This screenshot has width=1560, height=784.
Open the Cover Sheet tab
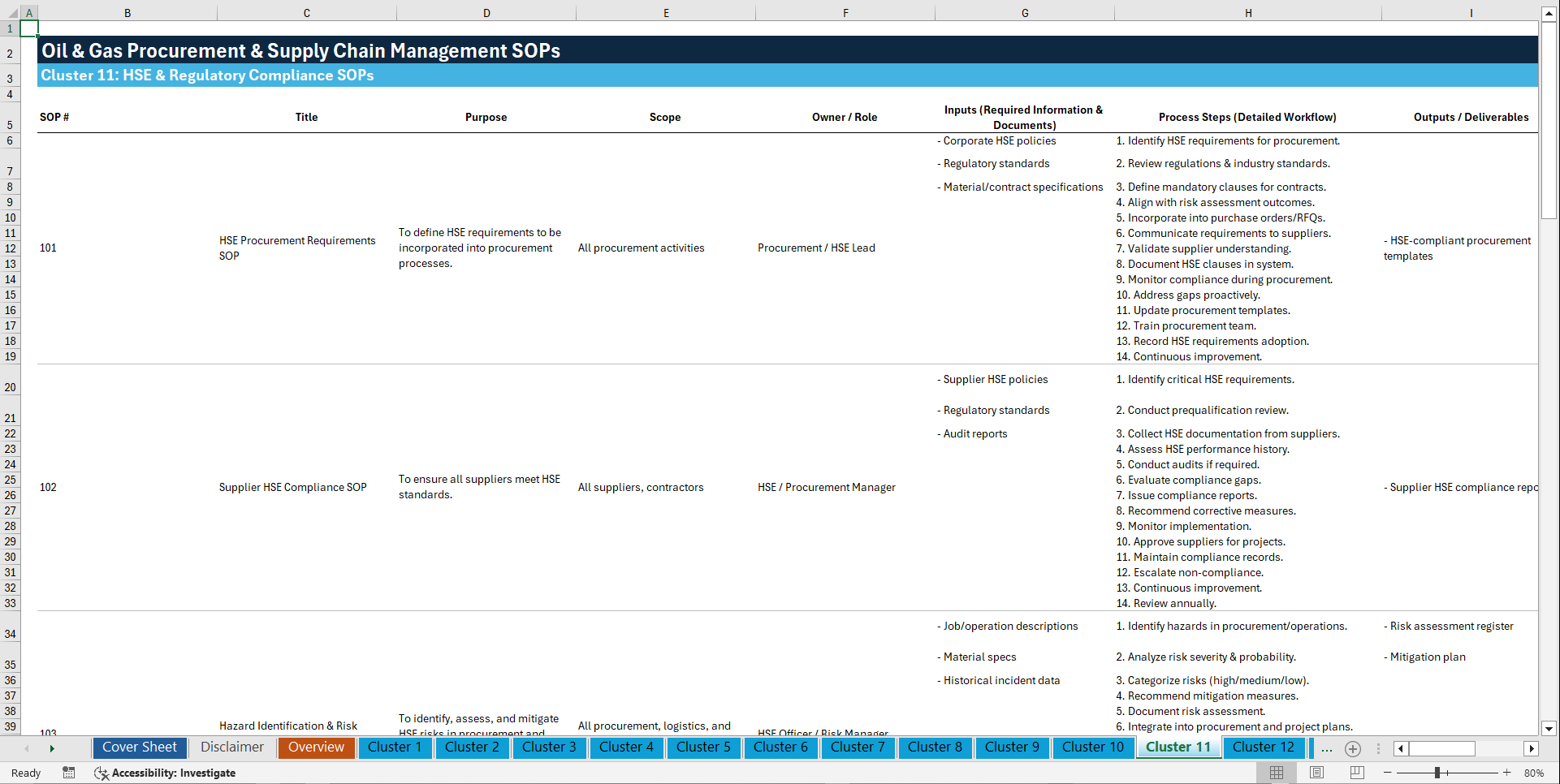(x=139, y=747)
